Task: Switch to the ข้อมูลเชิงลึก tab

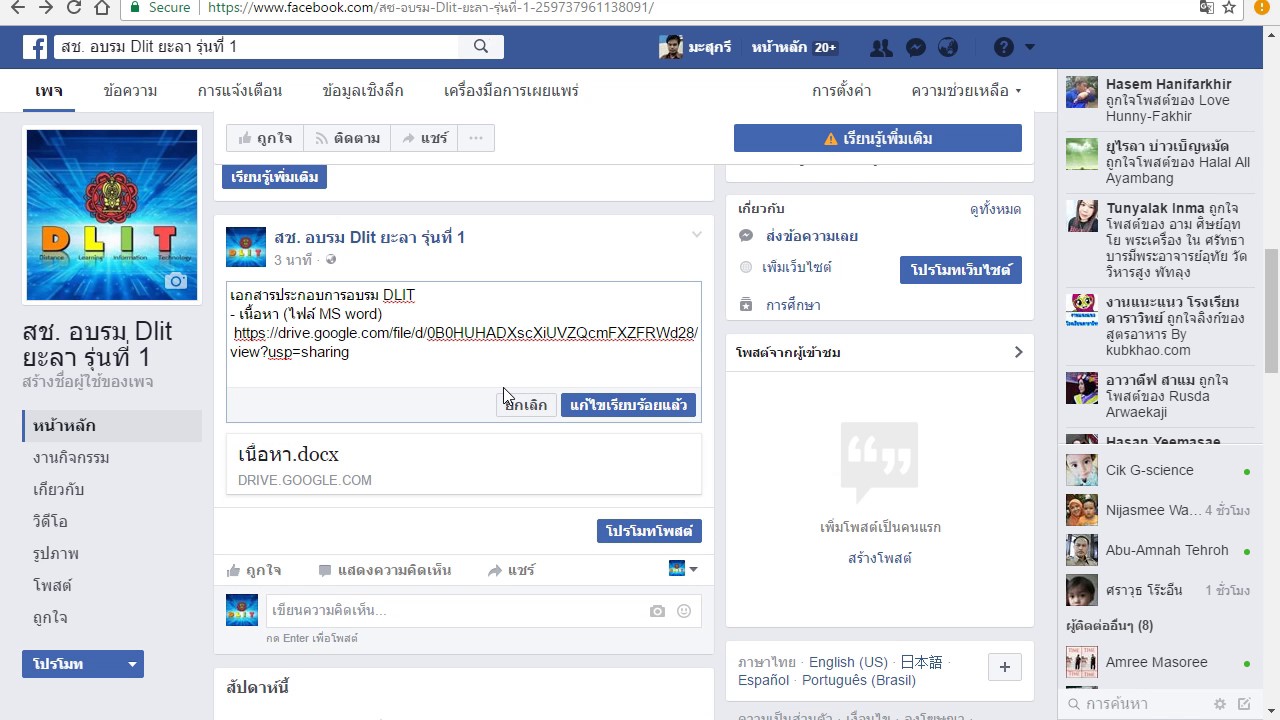Action: point(363,91)
